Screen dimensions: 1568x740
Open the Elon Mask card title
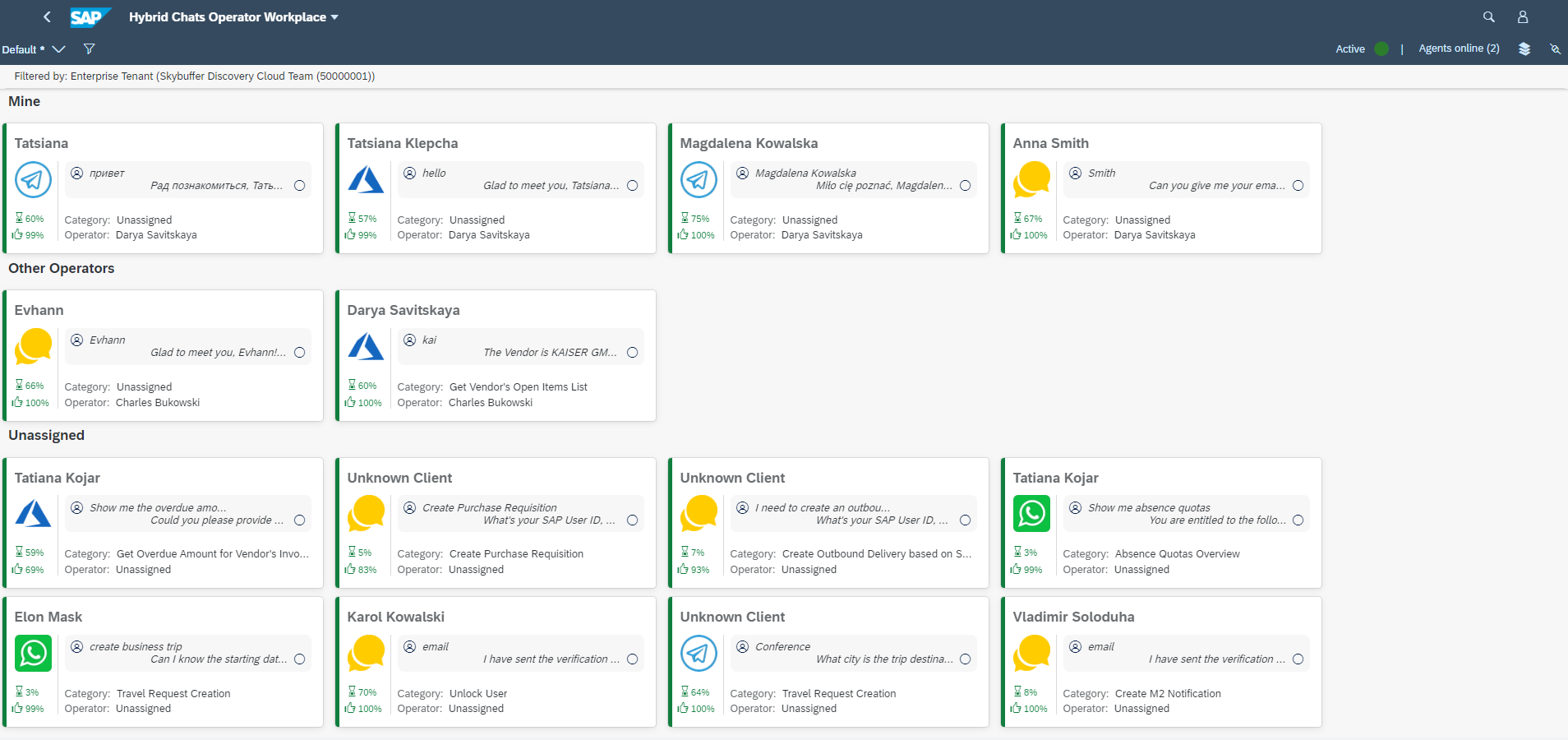(x=48, y=617)
